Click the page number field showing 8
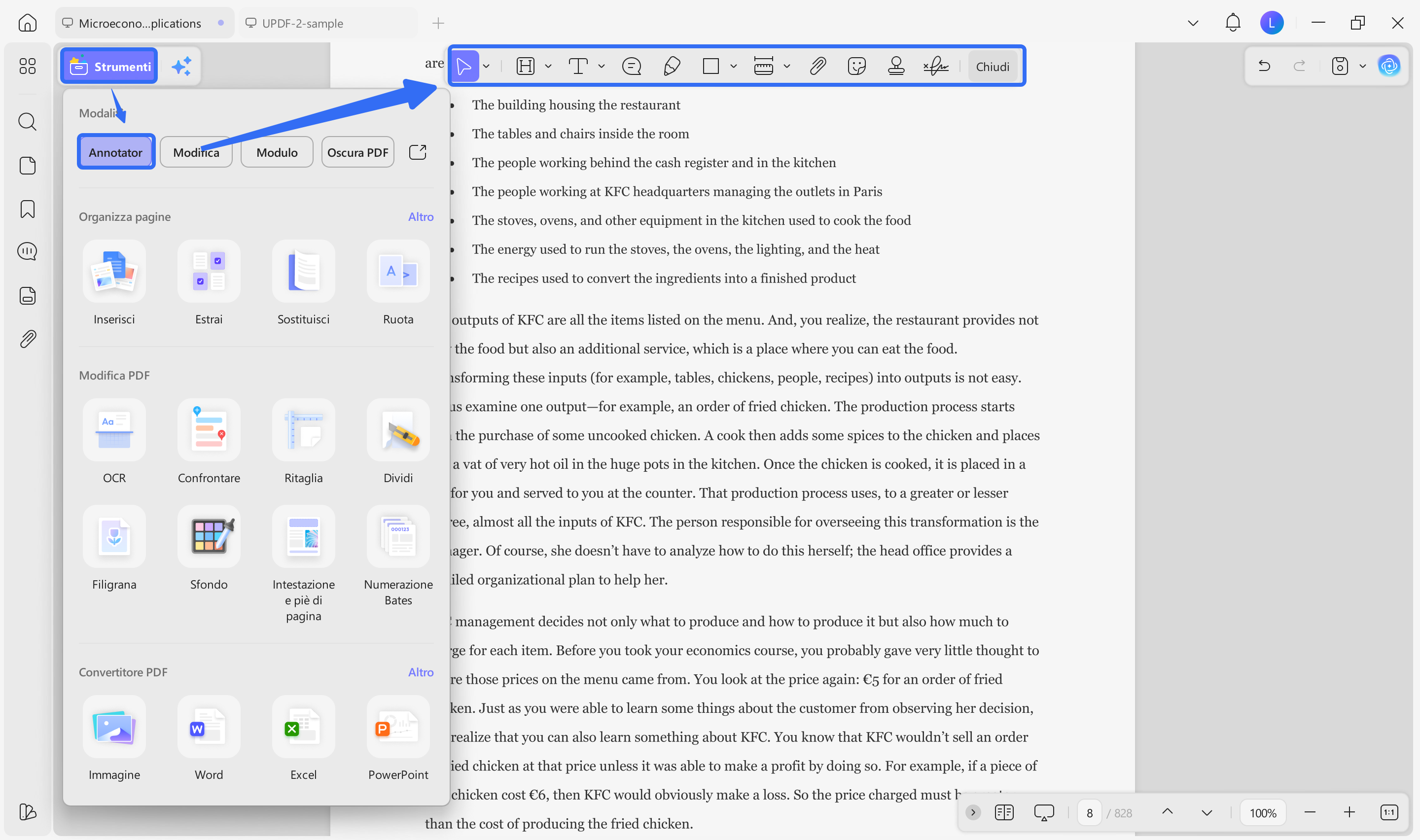Screen dimensions: 1420x840 [1089, 813]
